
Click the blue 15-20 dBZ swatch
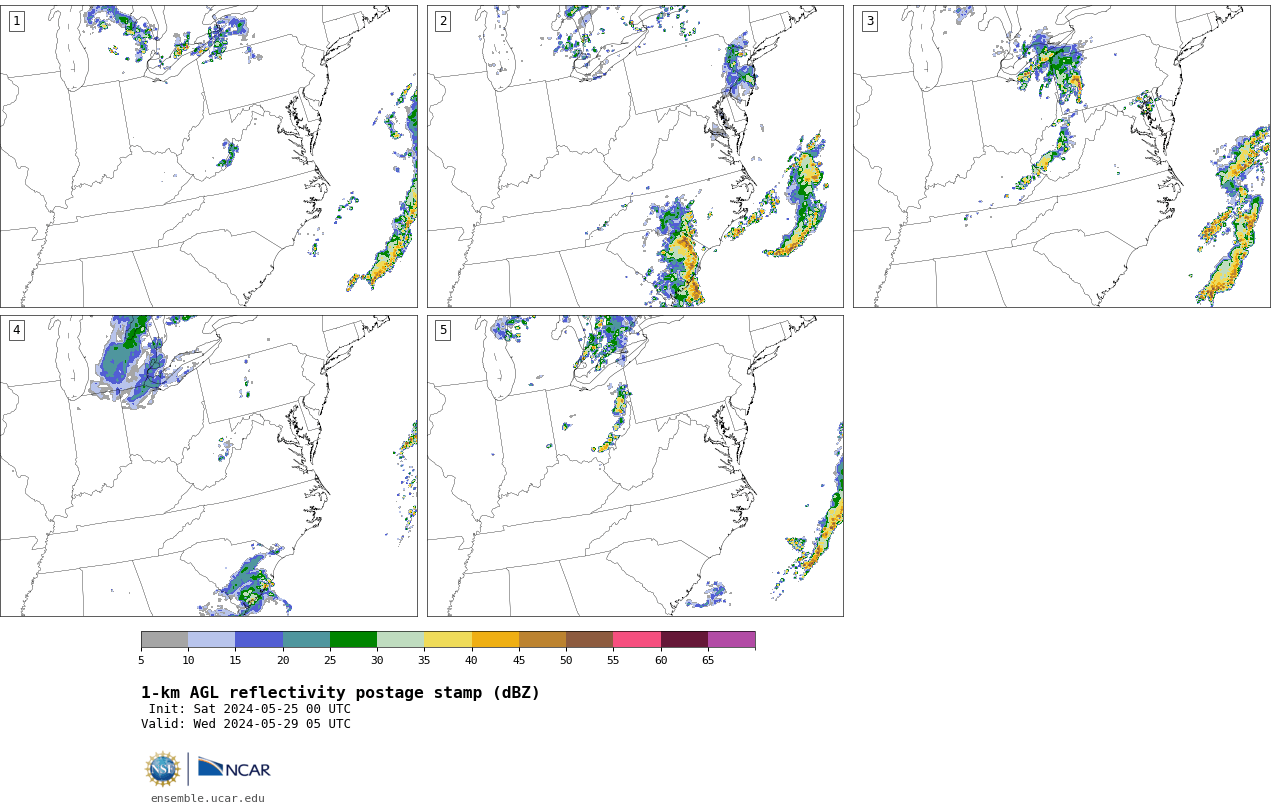tap(259, 640)
